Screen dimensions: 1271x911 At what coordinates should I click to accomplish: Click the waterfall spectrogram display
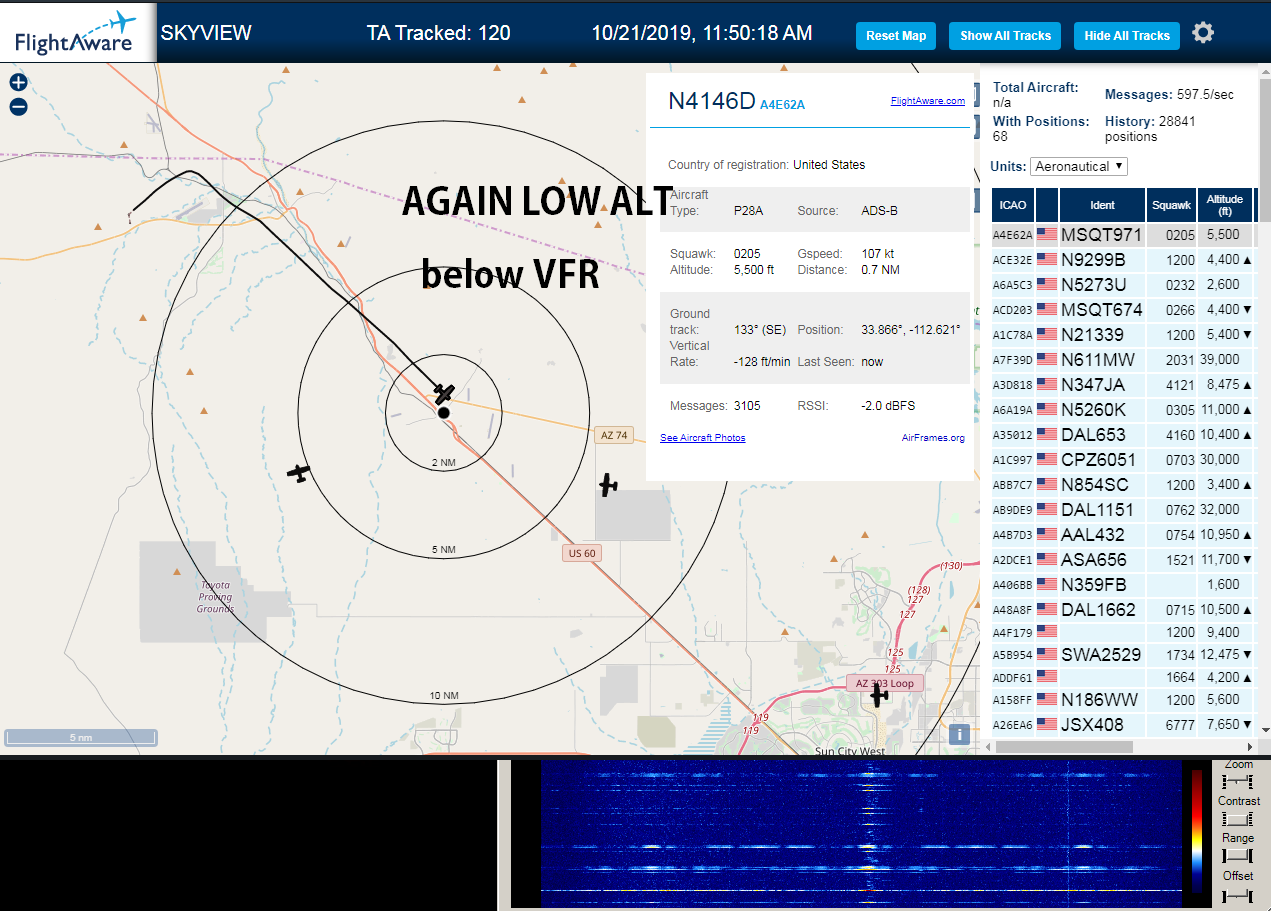(x=860, y=834)
